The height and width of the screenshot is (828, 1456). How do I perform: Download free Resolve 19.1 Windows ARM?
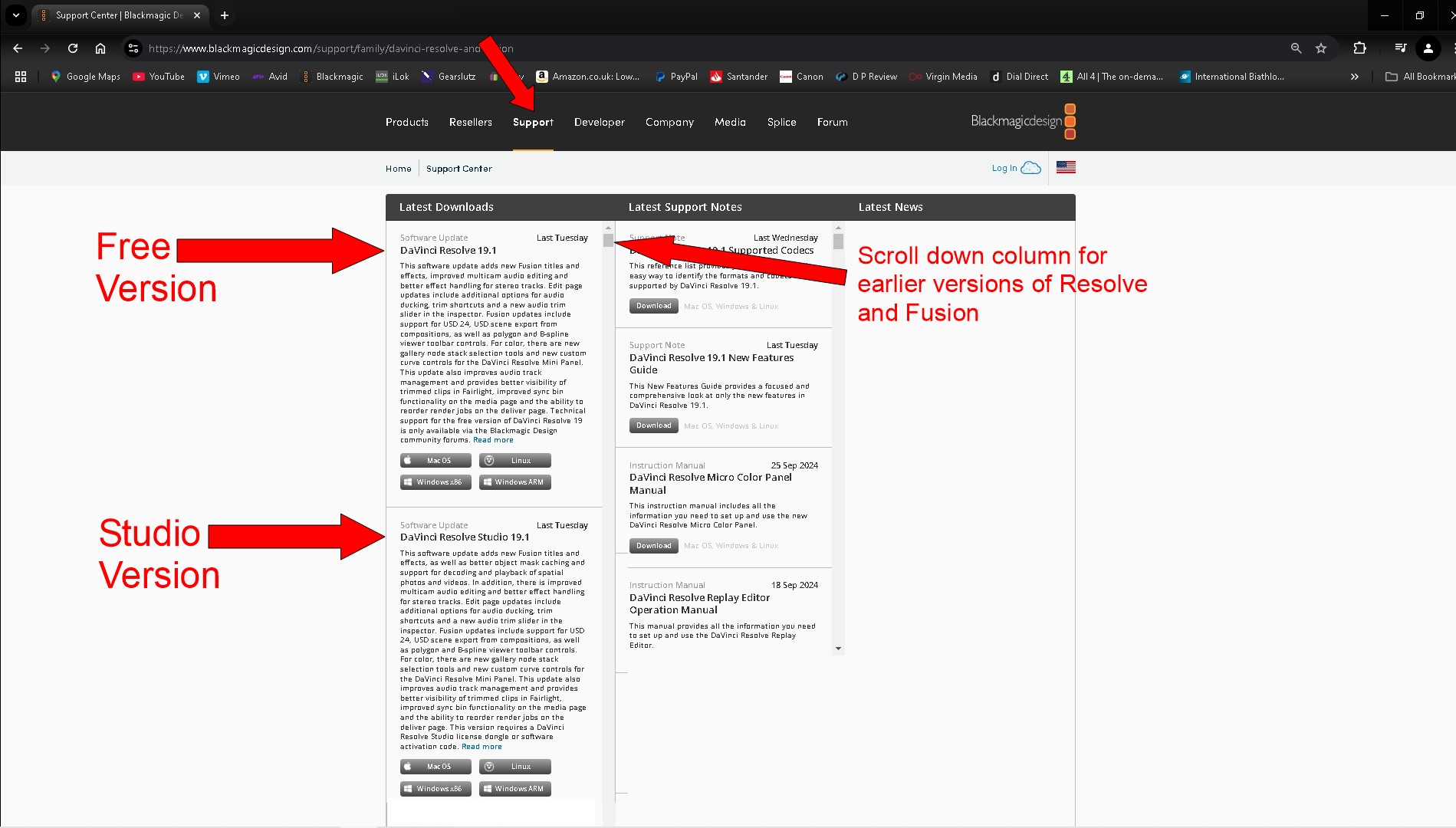tap(515, 482)
